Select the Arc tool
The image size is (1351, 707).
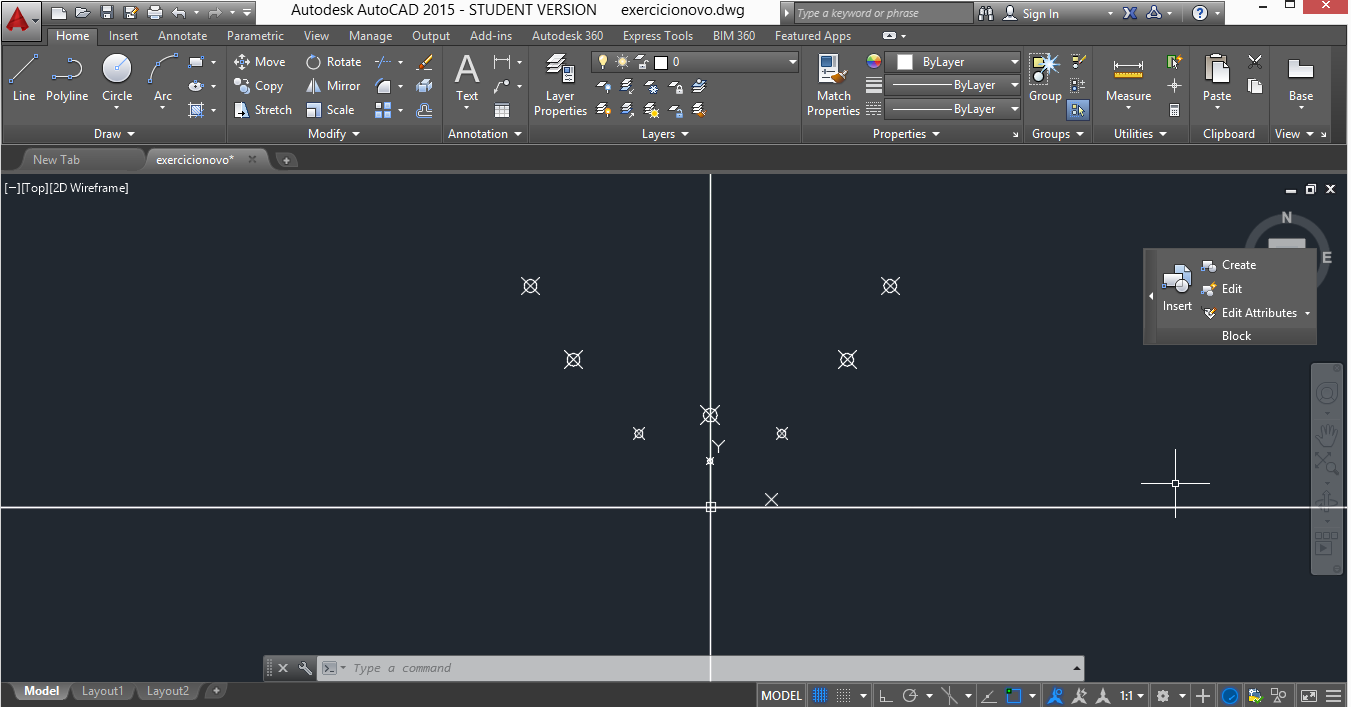163,78
